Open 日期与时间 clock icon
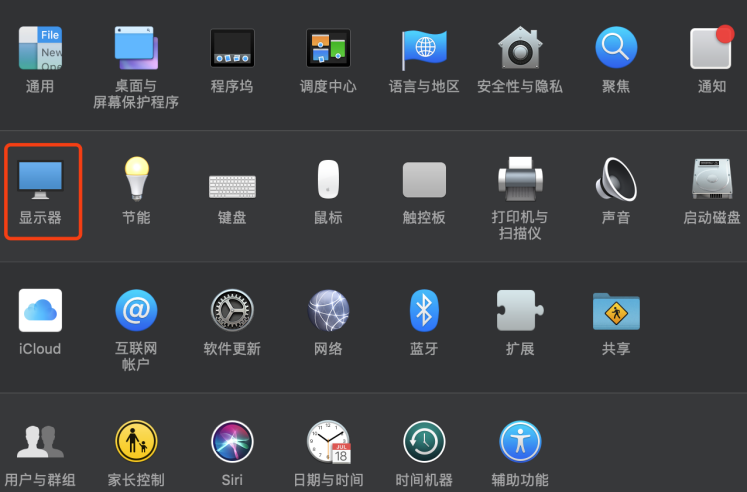 pyautogui.click(x=329, y=442)
